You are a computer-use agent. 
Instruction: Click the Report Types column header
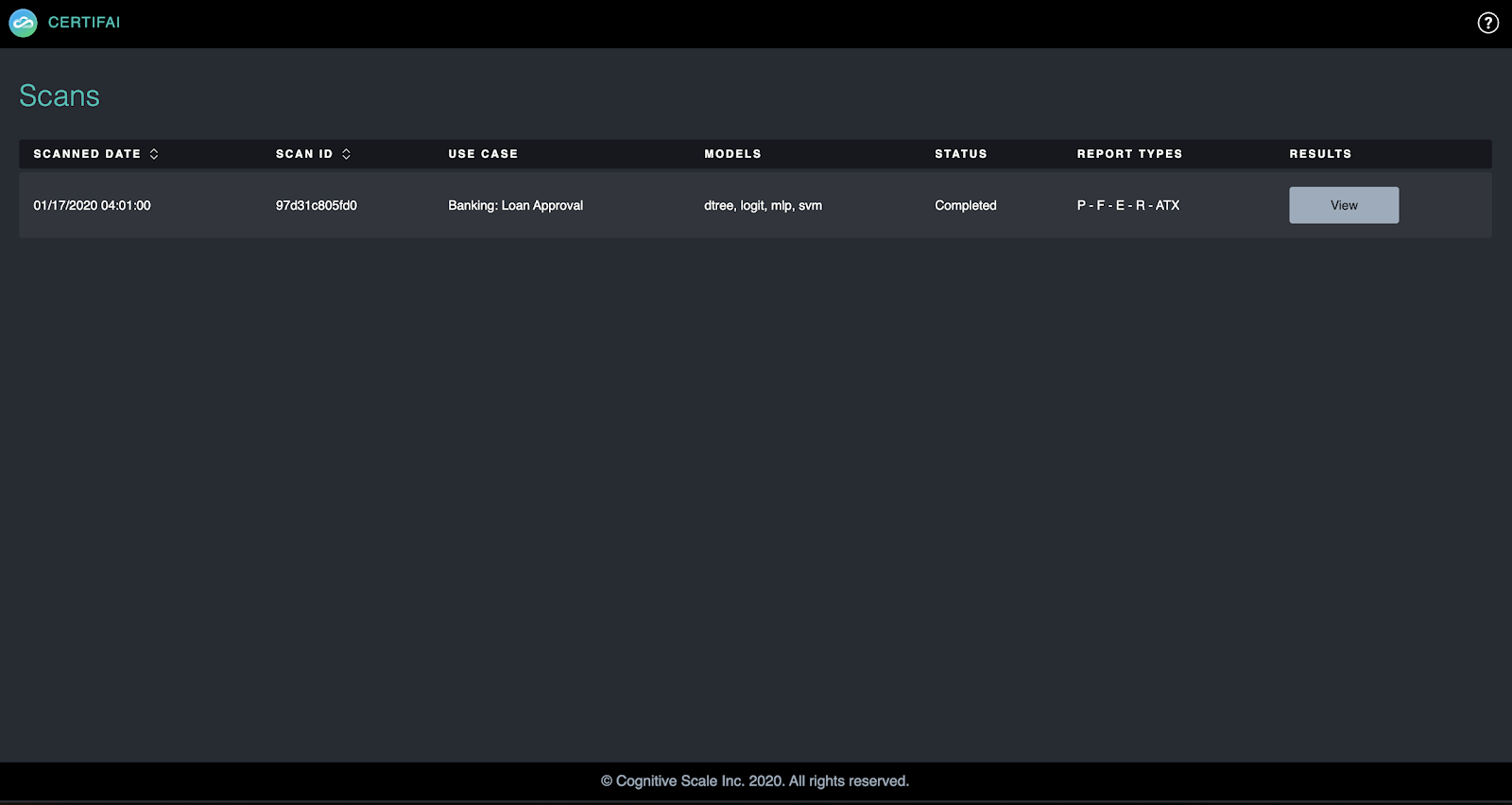click(1129, 154)
